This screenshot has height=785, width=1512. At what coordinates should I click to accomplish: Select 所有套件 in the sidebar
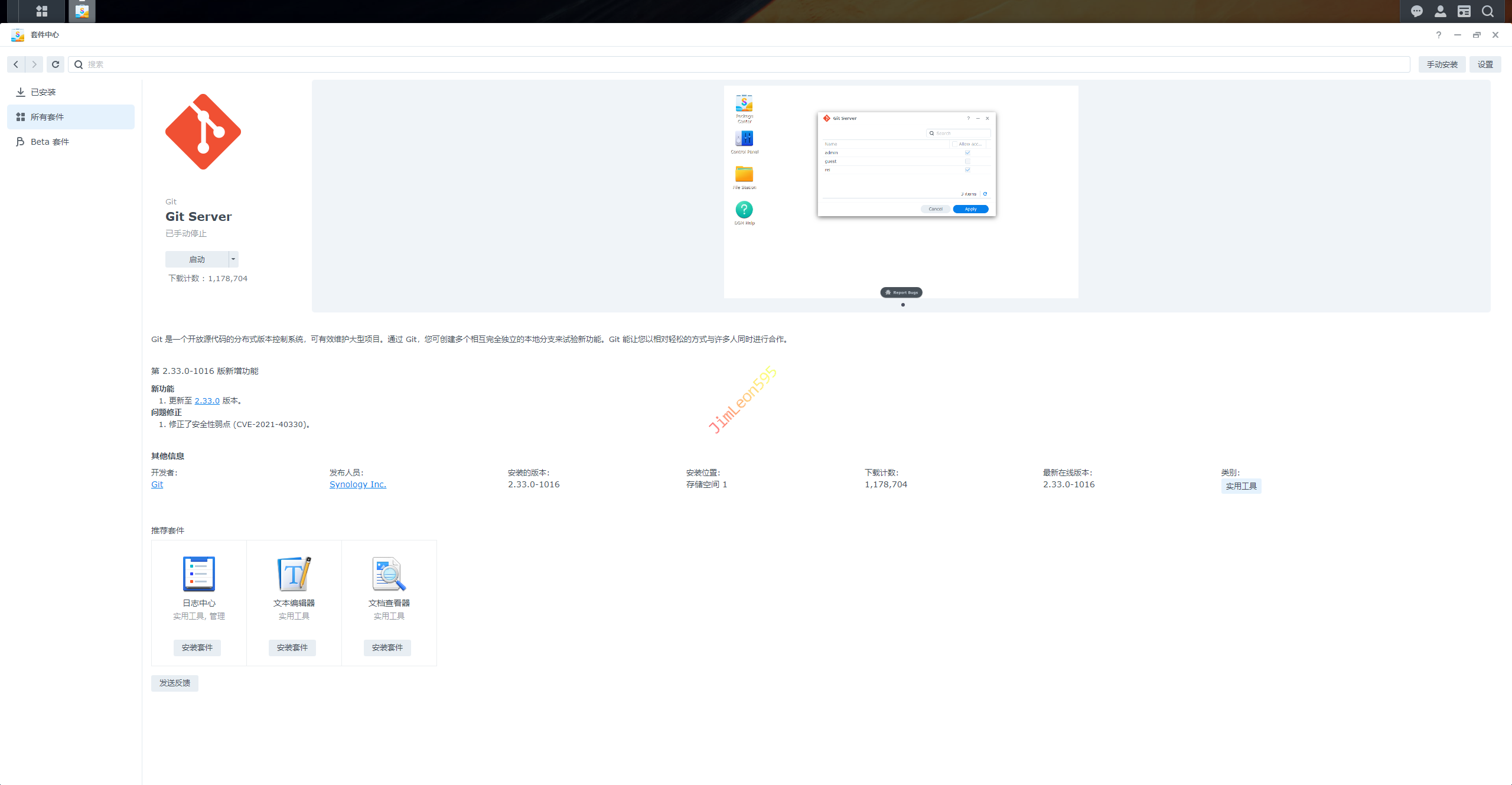click(x=47, y=117)
